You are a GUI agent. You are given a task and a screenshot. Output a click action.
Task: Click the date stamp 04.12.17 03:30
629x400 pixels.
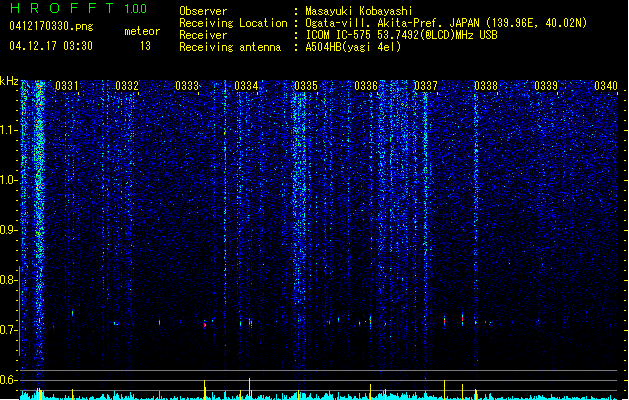pyautogui.click(x=51, y=46)
